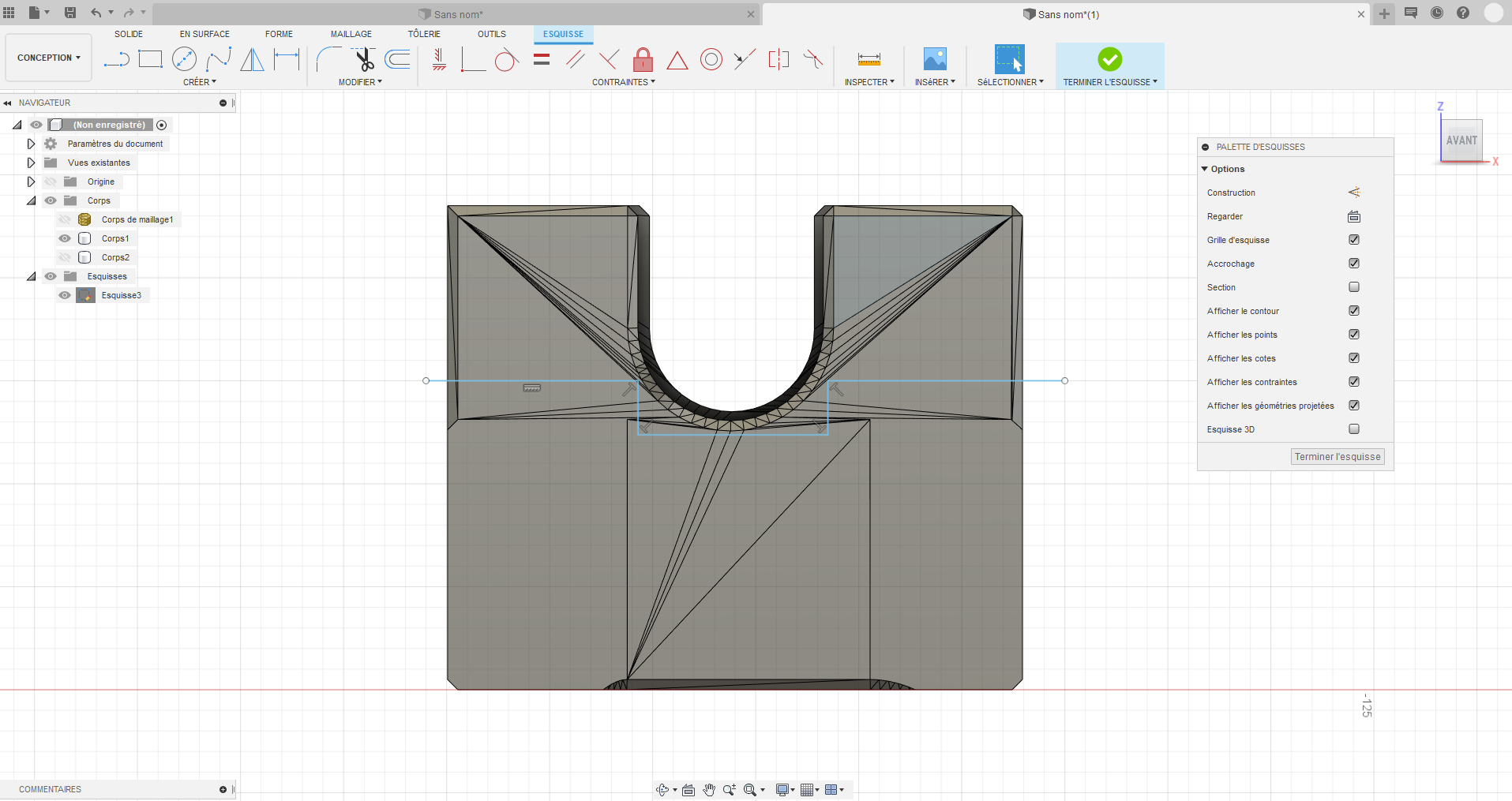Activate the Trim scissors tool

(364, 59)
